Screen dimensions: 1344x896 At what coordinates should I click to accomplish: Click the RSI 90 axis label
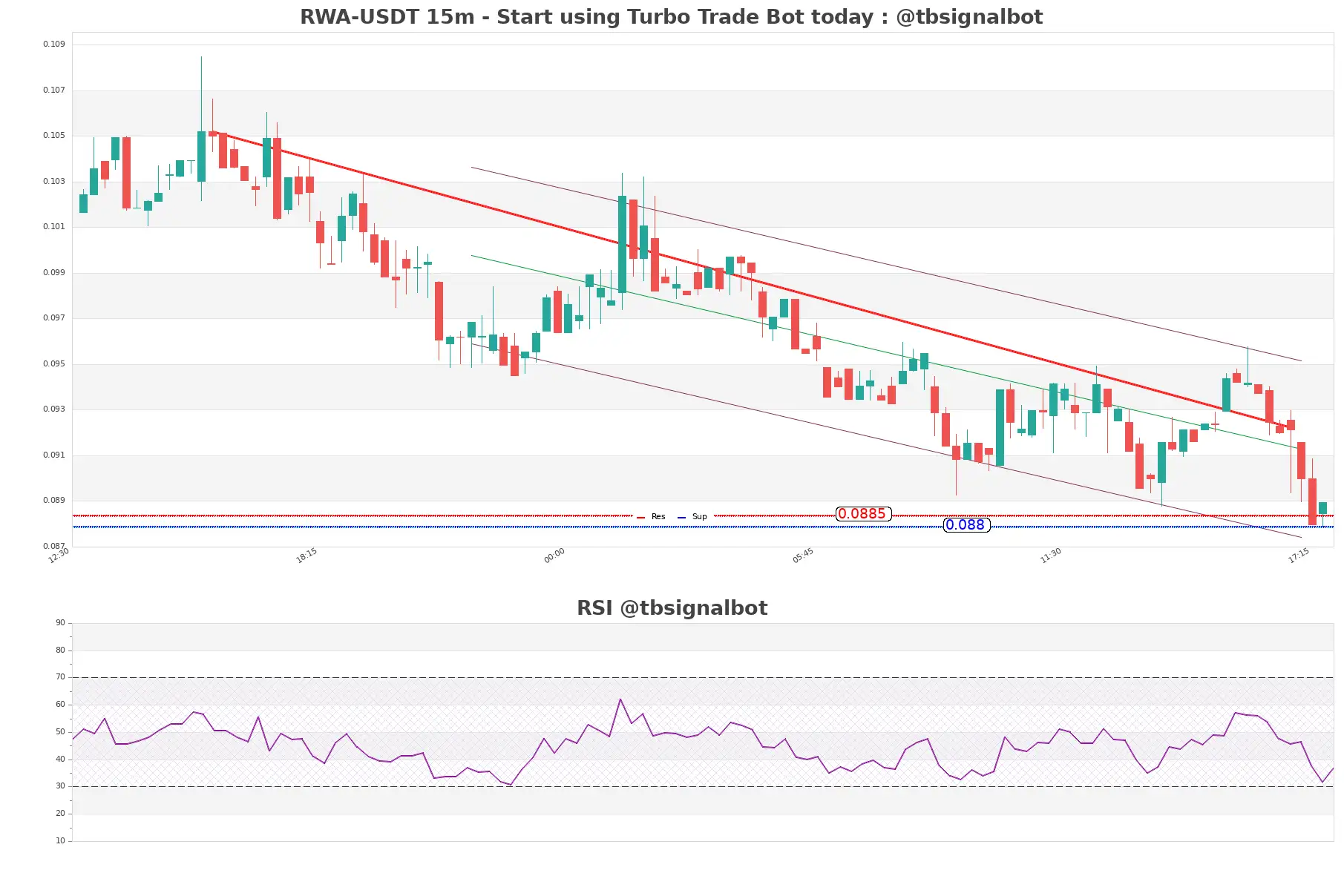tap(60, 623)
